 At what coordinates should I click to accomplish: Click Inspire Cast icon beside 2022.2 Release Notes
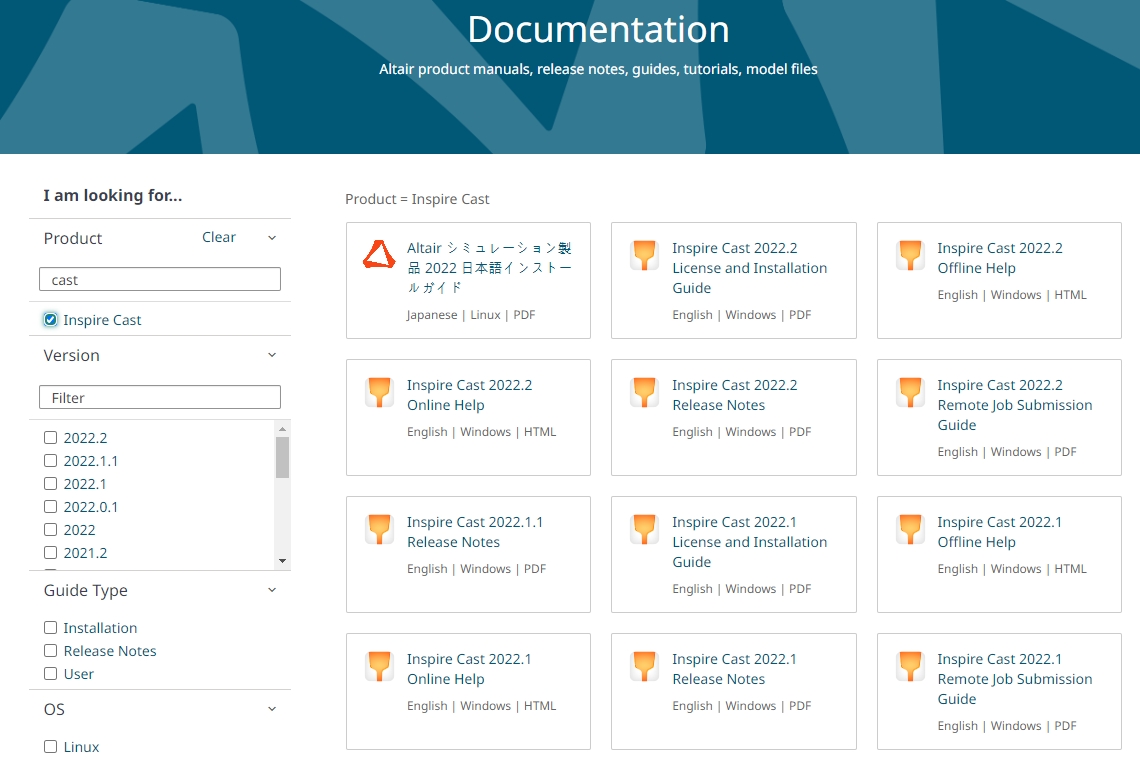[644, 393]
